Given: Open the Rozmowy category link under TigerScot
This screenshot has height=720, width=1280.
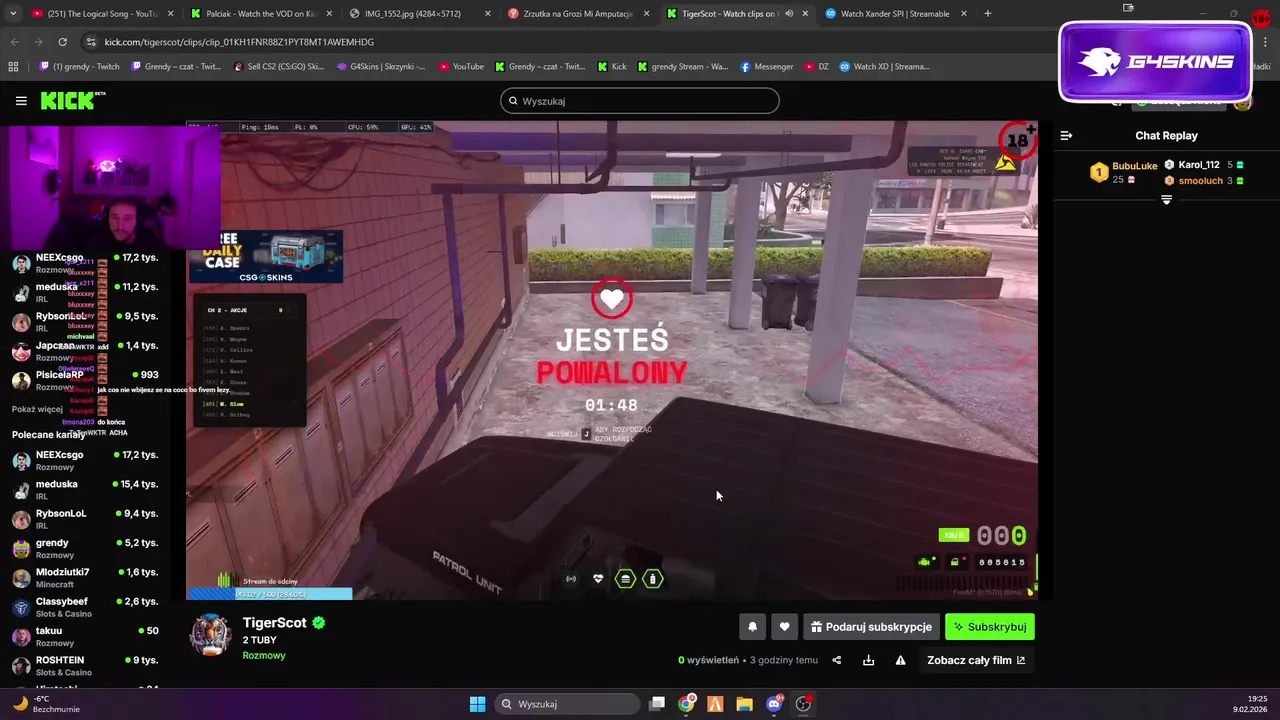Looking at the screenshot, I should (x=264, y=656).
